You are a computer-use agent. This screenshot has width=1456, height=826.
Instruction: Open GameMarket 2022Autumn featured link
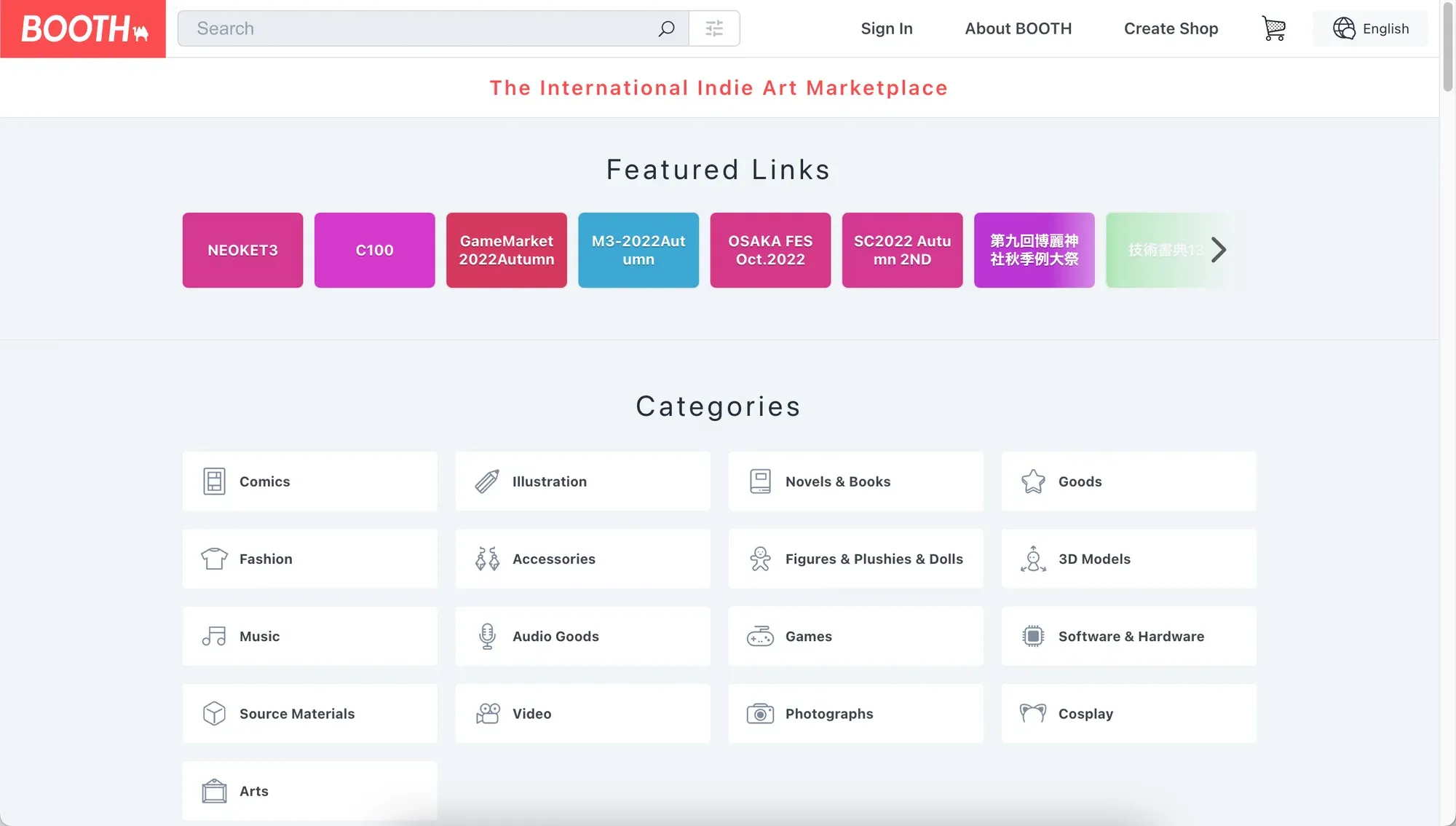click(506, 250)
